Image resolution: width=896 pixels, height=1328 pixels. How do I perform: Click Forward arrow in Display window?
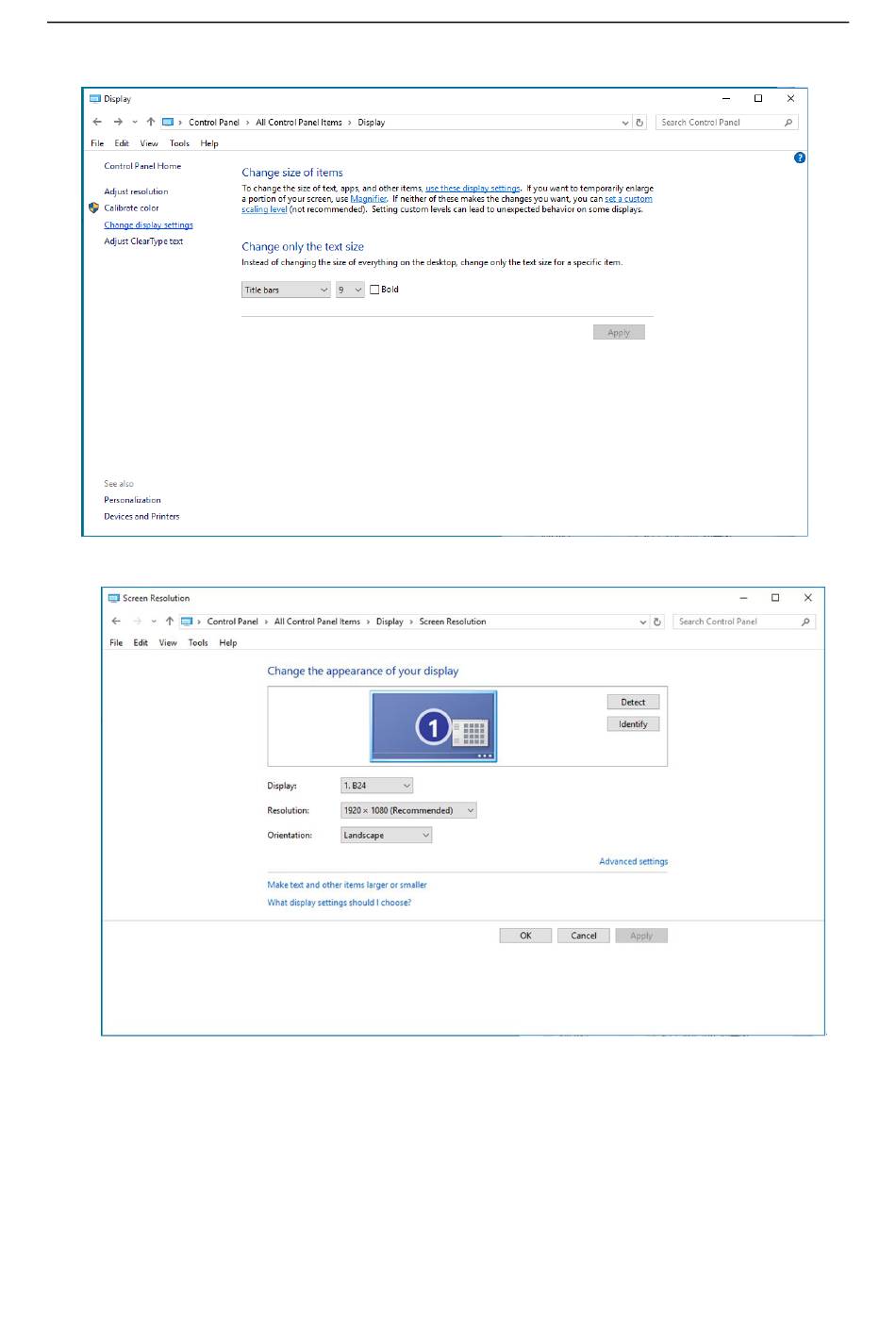(x=118, y=122)
